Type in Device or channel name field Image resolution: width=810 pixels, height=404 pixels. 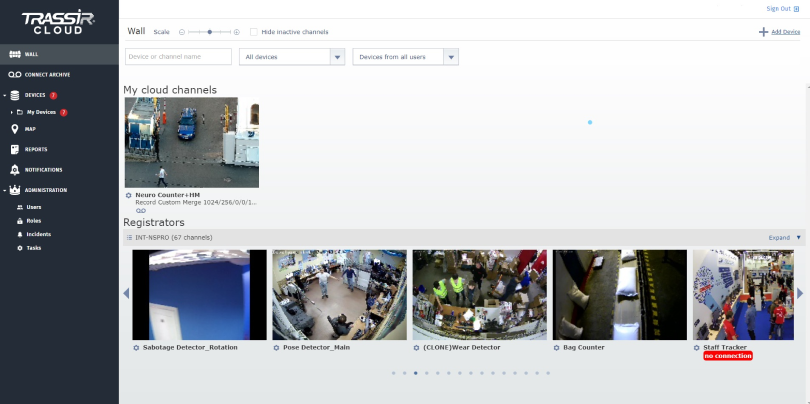178,57
